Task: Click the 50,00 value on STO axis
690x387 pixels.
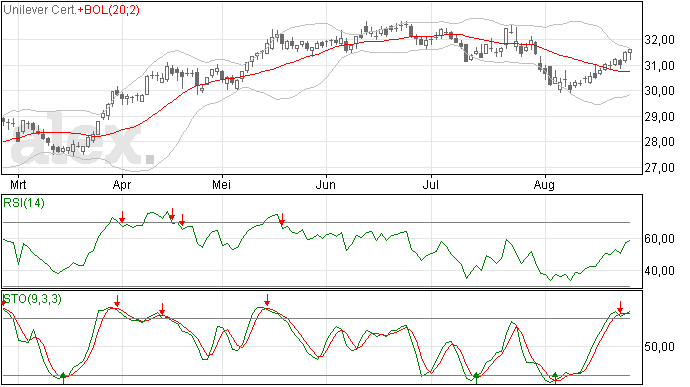Action: (x=659, y=347)
